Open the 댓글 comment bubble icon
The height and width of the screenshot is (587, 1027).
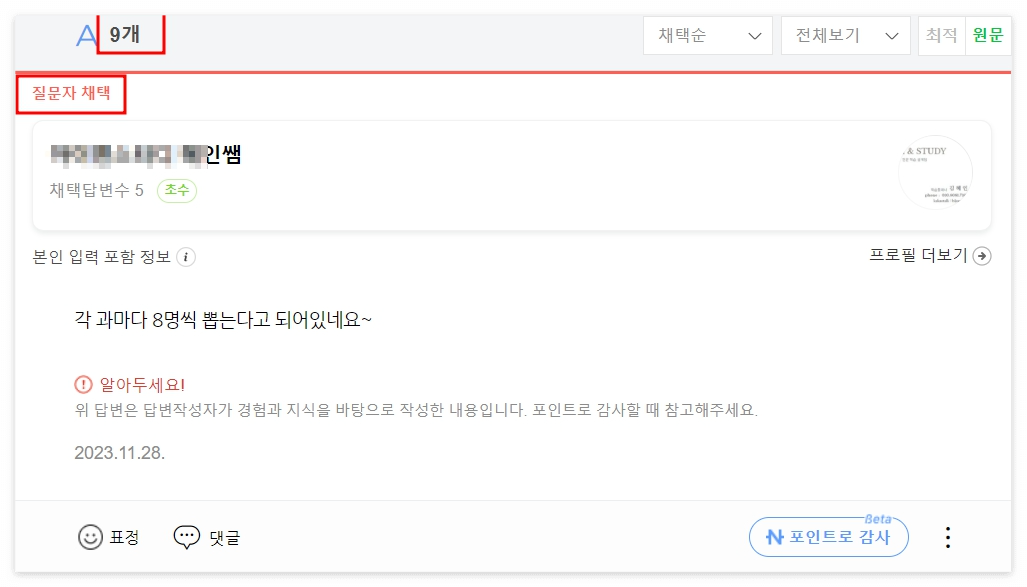pos(187,537)
